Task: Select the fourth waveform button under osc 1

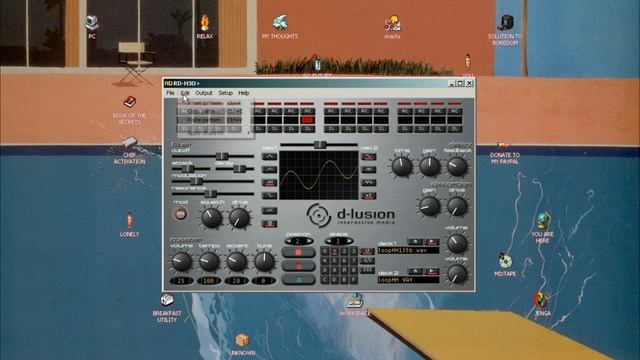Action: coord(269,196)
